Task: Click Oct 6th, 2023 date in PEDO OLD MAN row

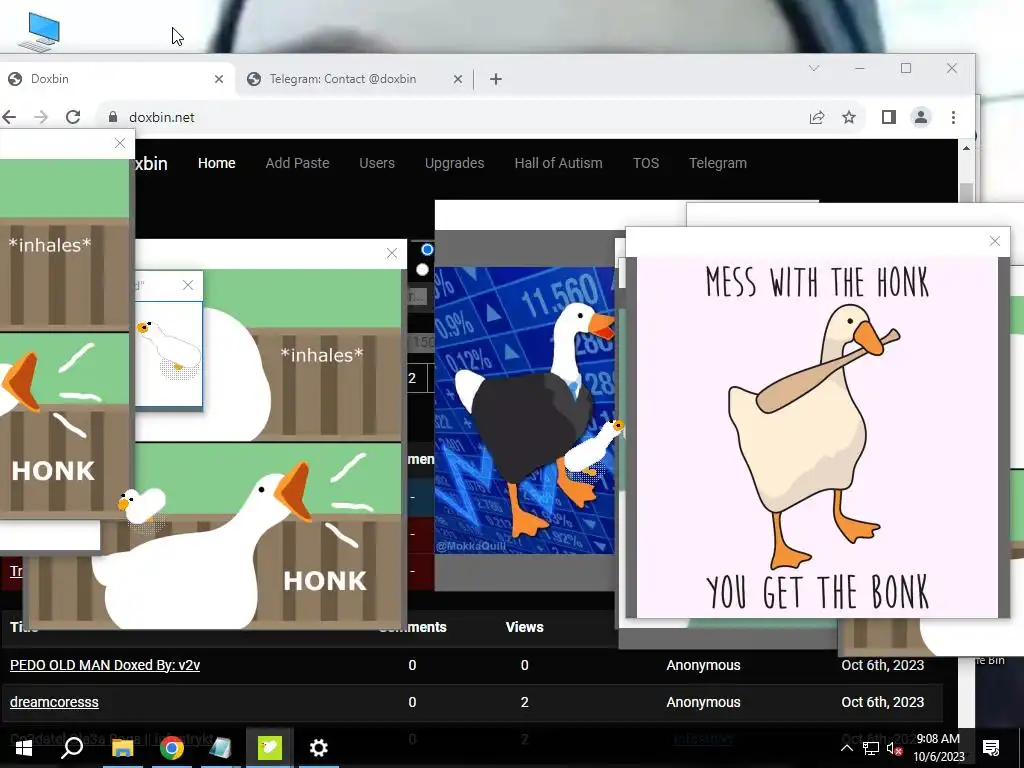Action: [x=882, y=665]
